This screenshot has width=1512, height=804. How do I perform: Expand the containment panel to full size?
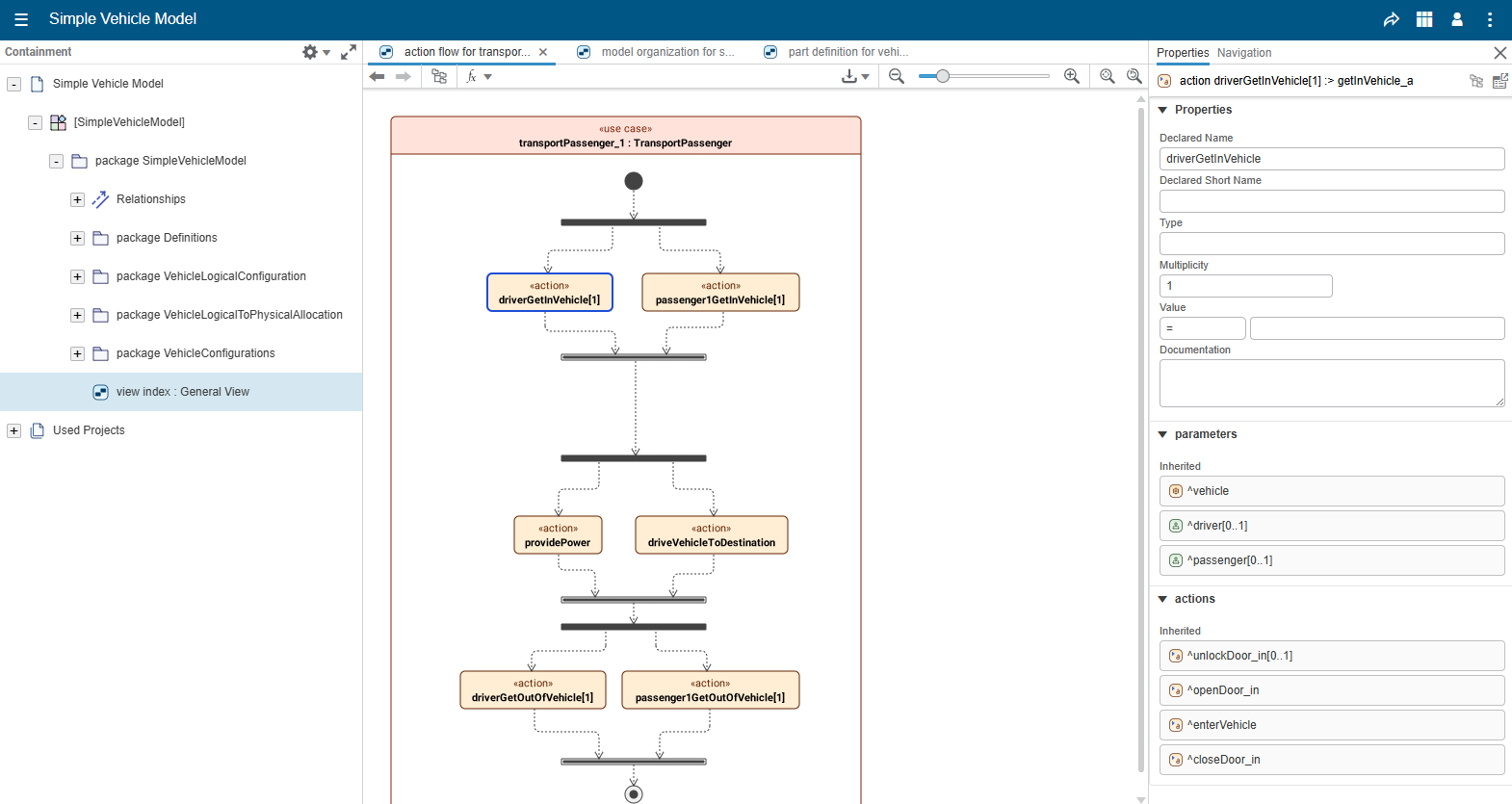click(349, 52)
